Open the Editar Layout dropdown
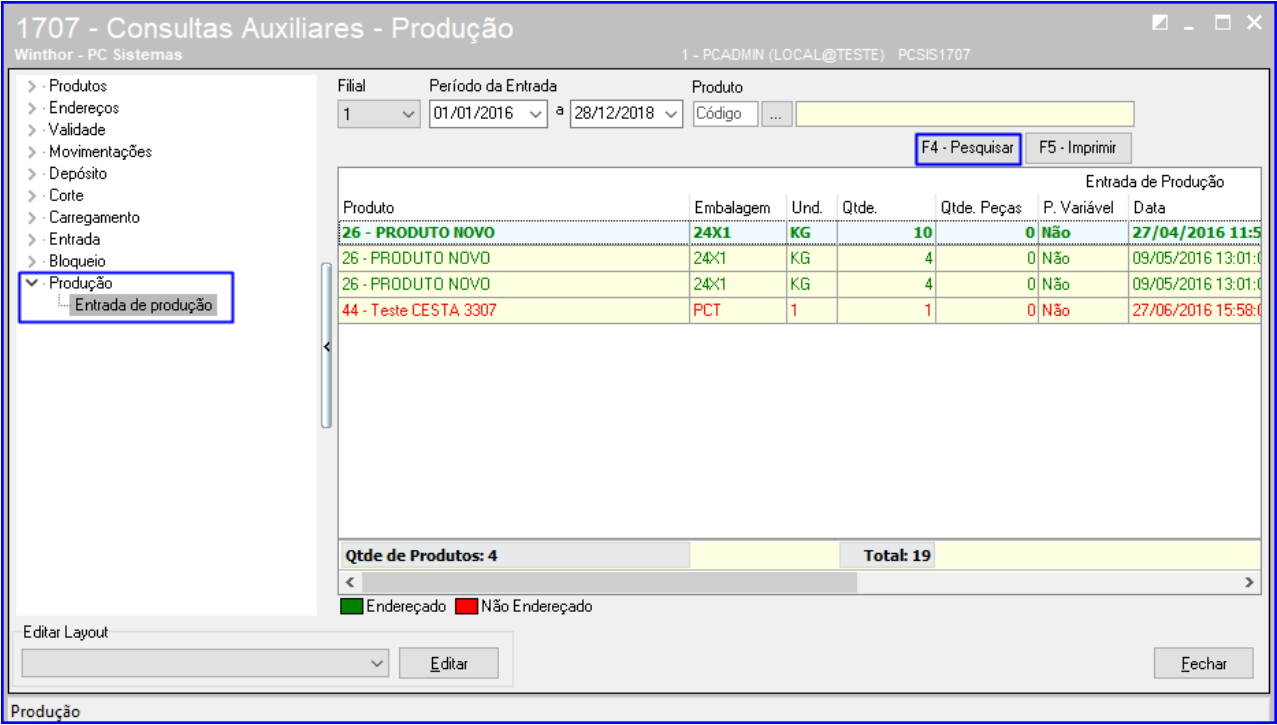This screenshot has width=1277, height=725. click(x=376, y=662)
